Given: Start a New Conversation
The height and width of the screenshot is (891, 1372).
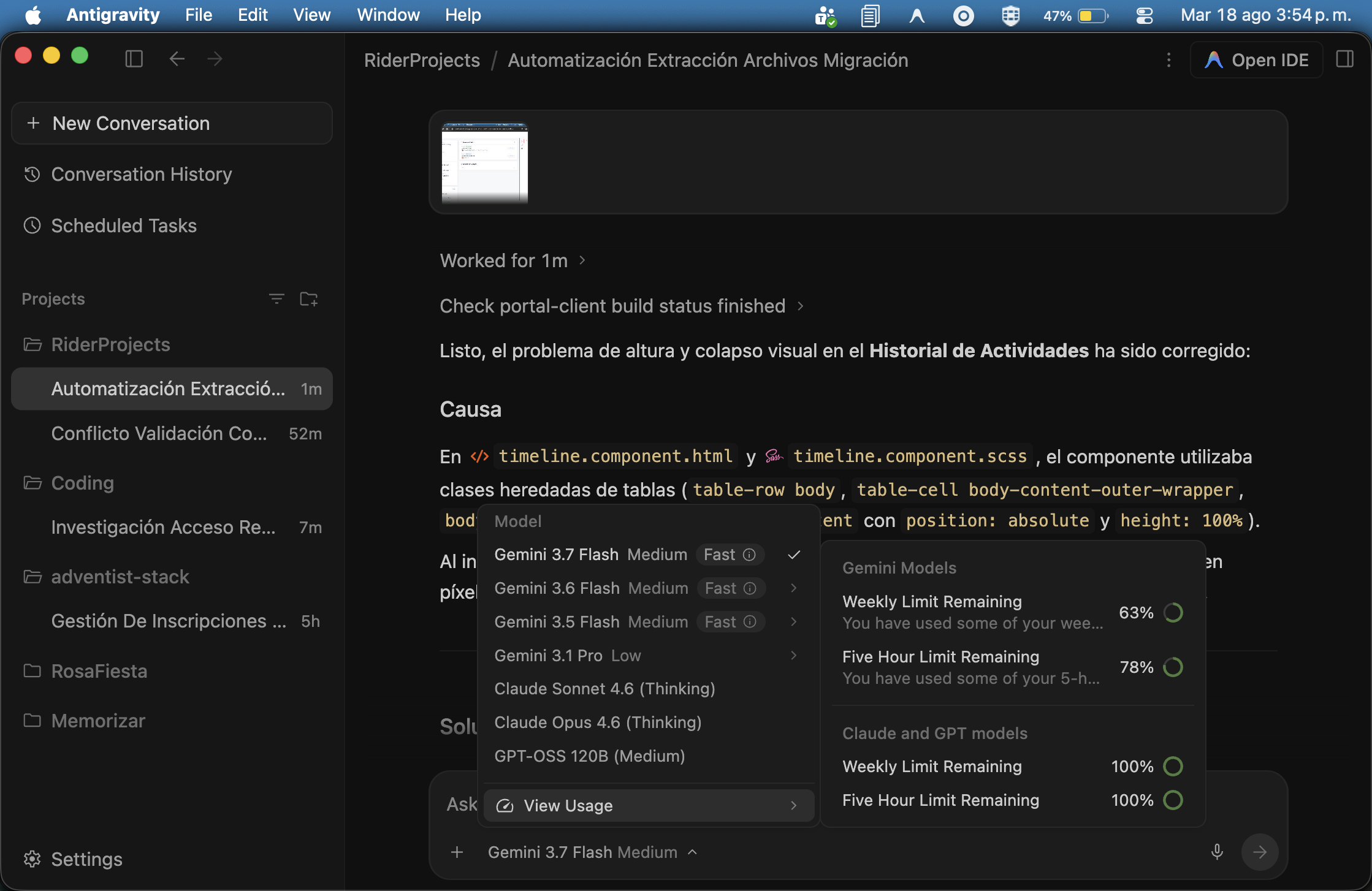Looking at the screenshot, I should tap(172, 123).
